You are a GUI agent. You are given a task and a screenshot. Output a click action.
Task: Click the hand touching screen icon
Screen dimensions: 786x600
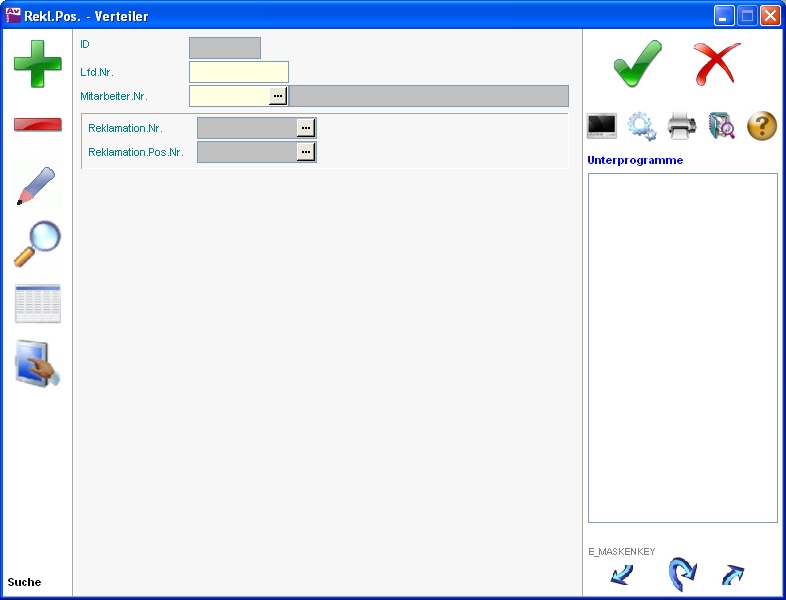(37, 364)
